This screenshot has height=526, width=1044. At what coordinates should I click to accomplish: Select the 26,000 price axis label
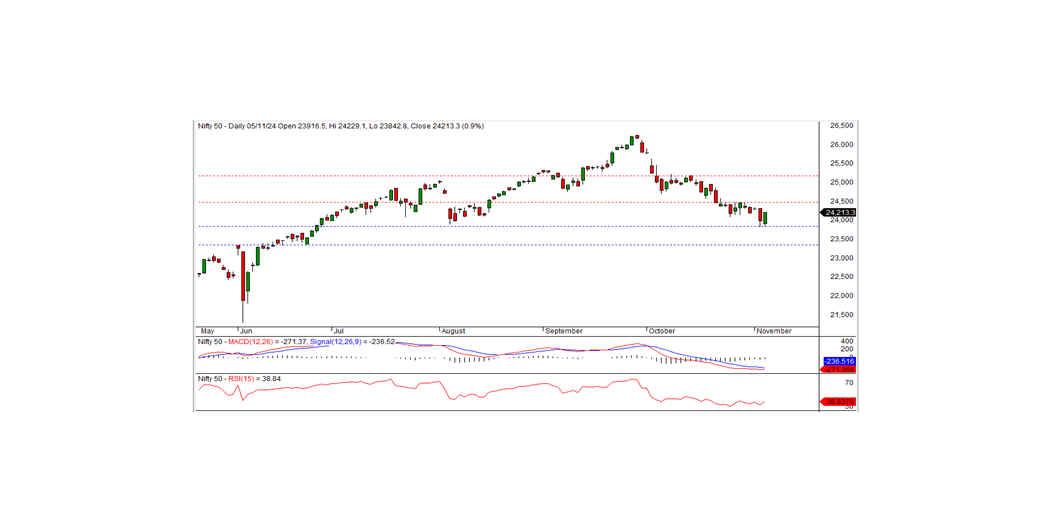(x=842, y=144)
